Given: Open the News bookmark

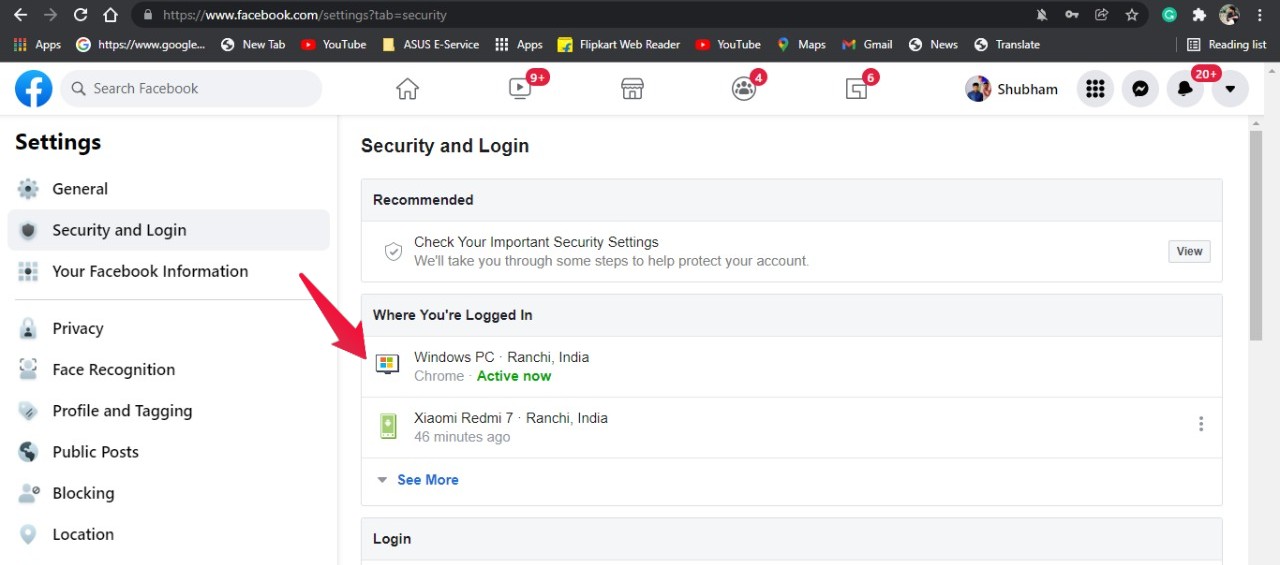Looking at the screenshot, I should pyautogui.click(x=932, y=44).
